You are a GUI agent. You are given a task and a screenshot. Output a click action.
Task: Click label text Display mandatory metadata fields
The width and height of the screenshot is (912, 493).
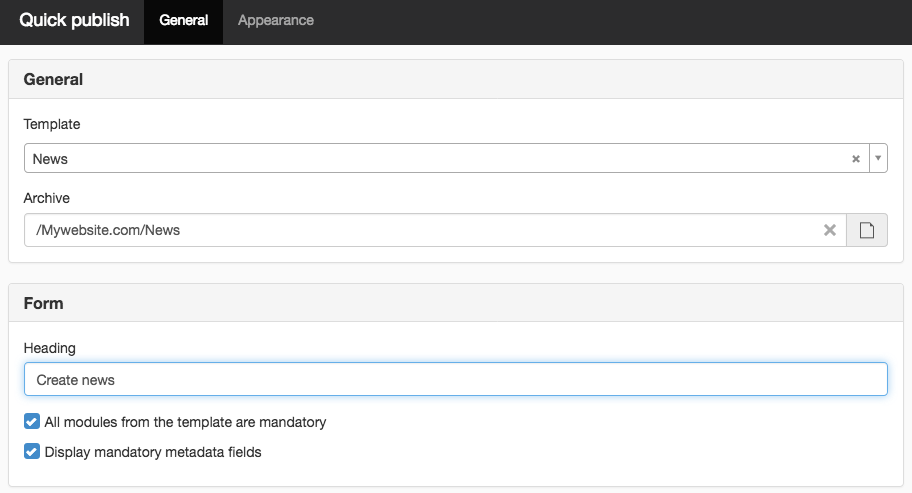click(153, 452)
